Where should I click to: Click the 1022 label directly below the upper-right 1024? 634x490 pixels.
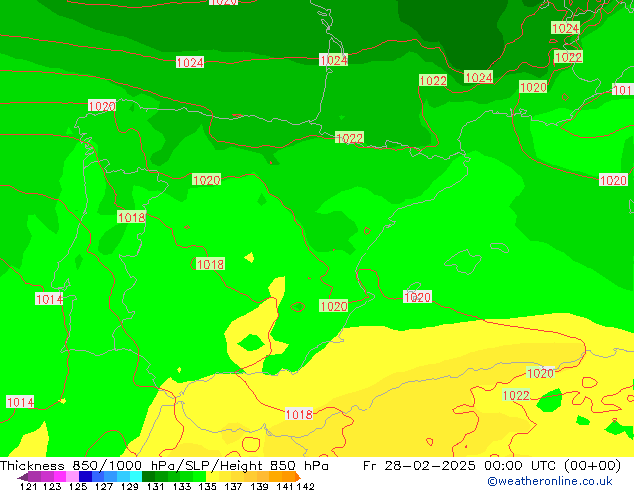[x=568, y=57]
